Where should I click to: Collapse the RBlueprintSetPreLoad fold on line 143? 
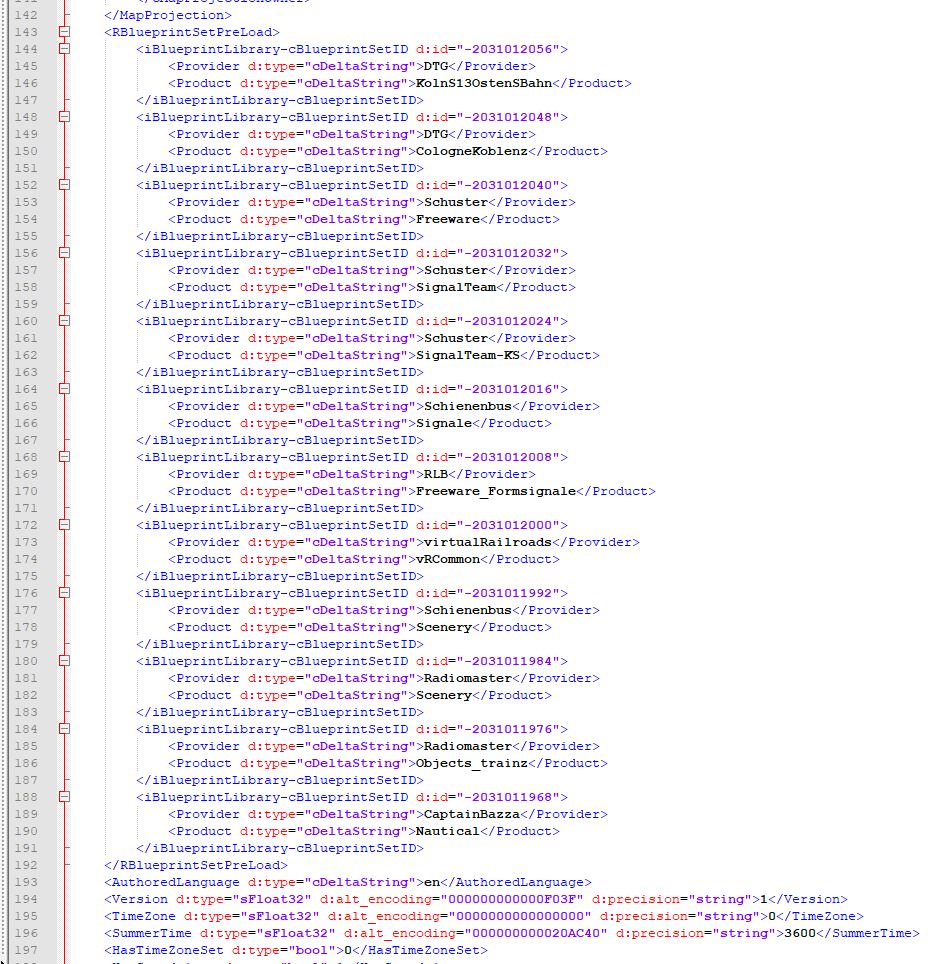click(65, 32)
